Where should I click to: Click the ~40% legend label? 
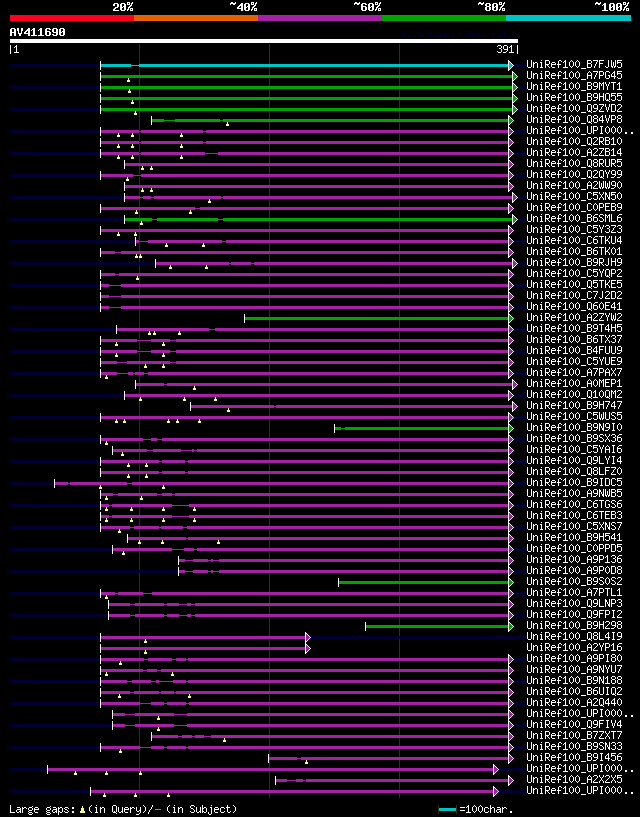[243, 7]
